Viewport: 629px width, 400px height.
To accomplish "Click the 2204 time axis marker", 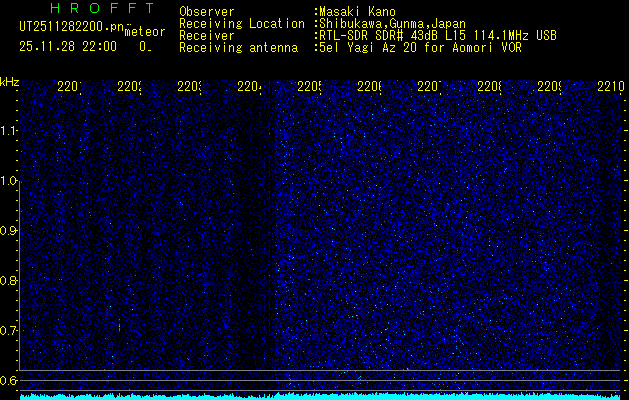I will coord(249,86).
